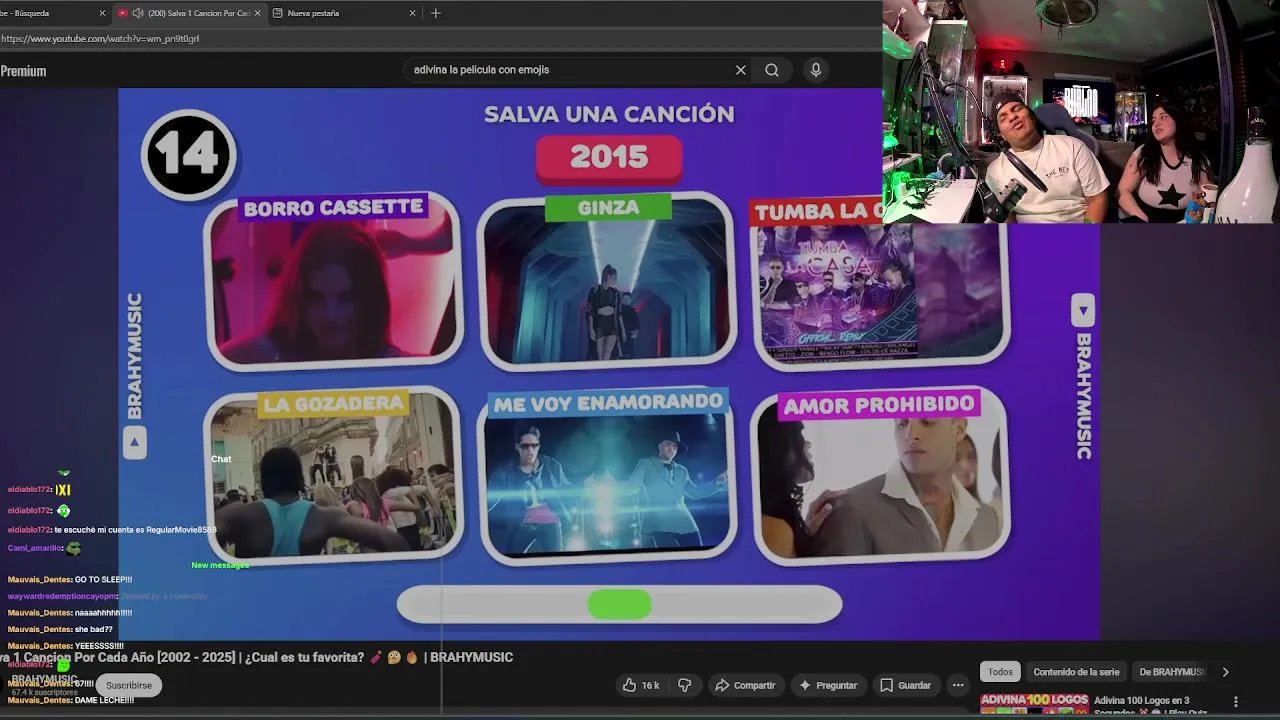Click chat message 'GO TO SLEEP!!!'

[70, 580]
